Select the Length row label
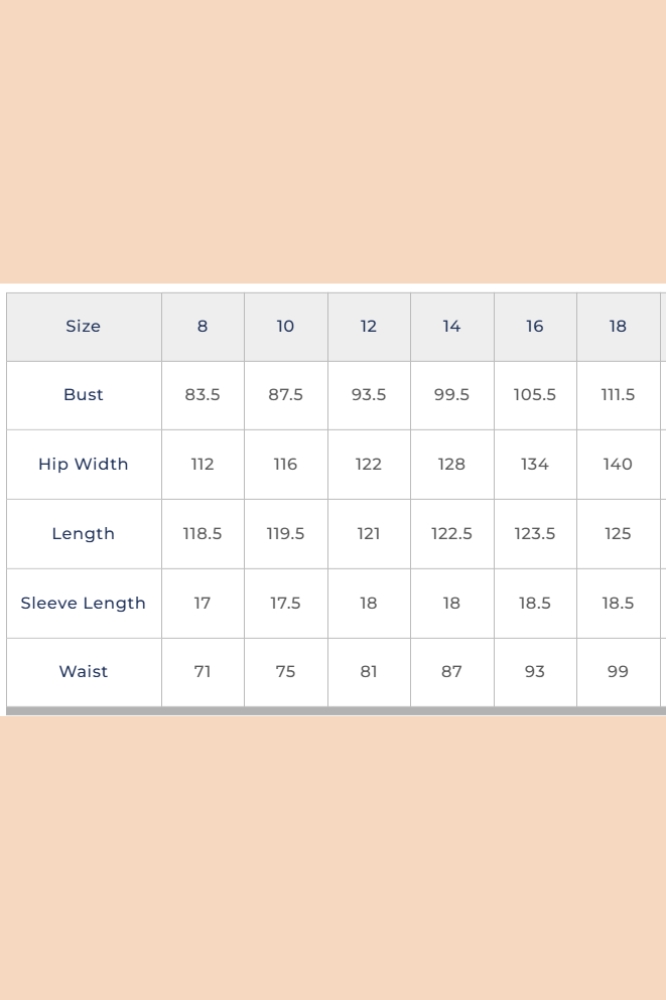Image resolution: width=666 pixels, height=1000 pixels. pos(83,534)
